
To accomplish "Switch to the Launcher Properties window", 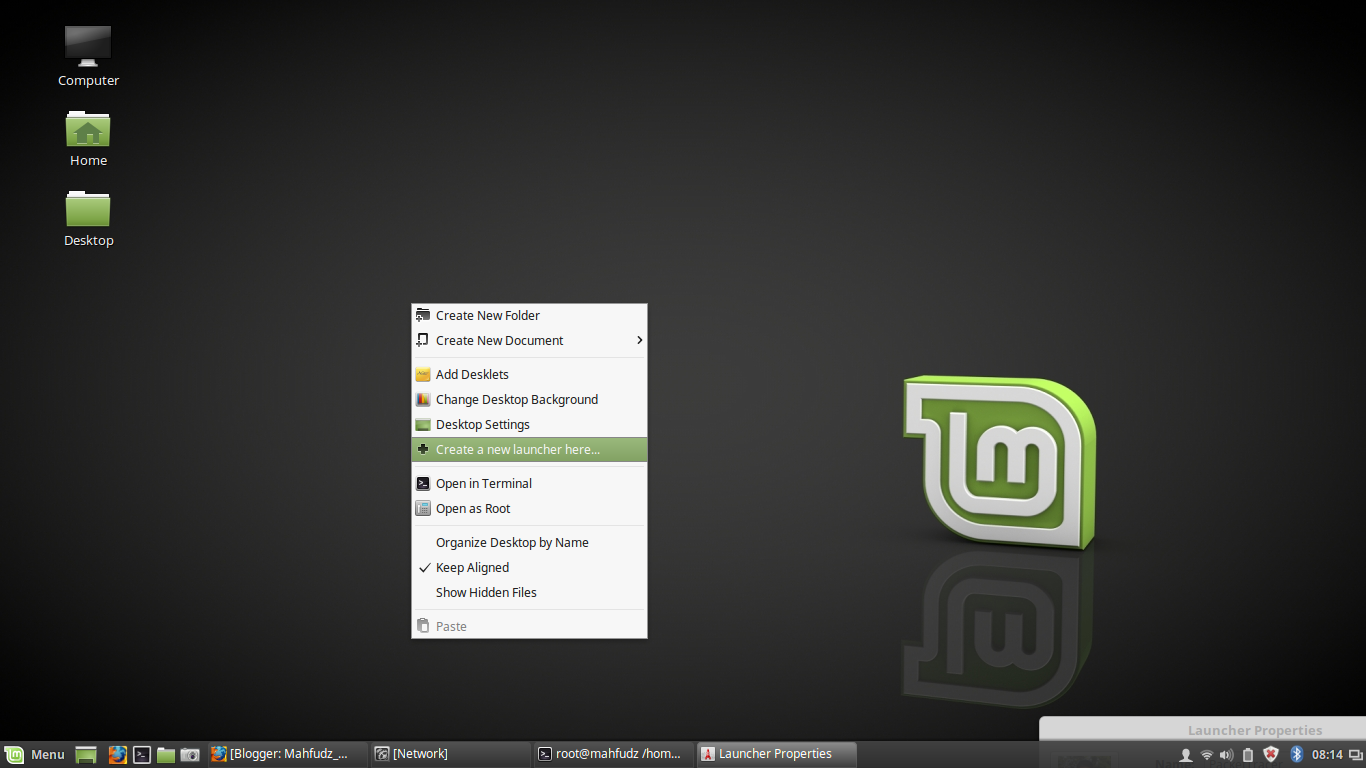I will (x=776, y=753).
